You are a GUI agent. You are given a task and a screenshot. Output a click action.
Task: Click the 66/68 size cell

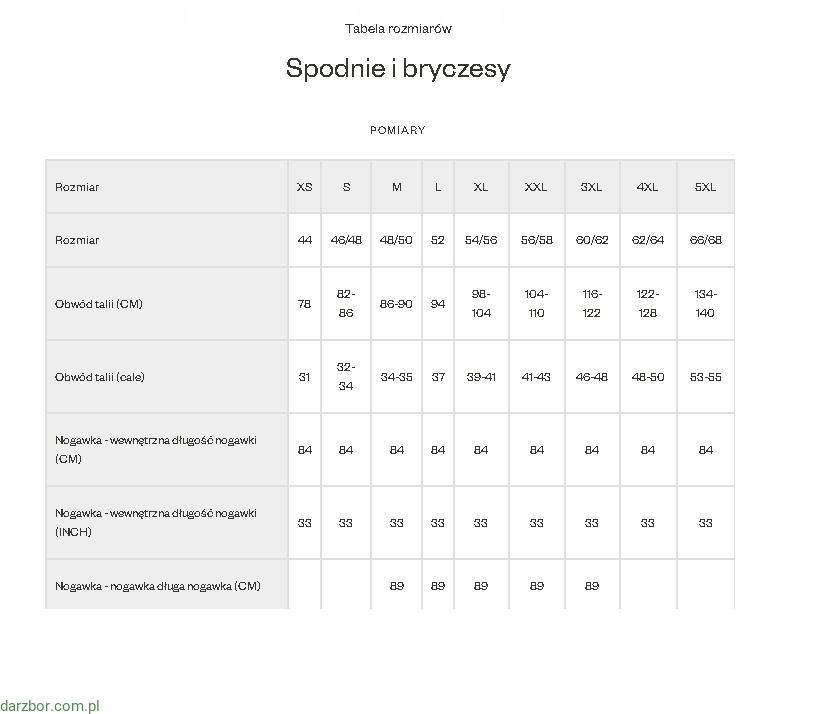pyautogui.click(x=705, y=240)
